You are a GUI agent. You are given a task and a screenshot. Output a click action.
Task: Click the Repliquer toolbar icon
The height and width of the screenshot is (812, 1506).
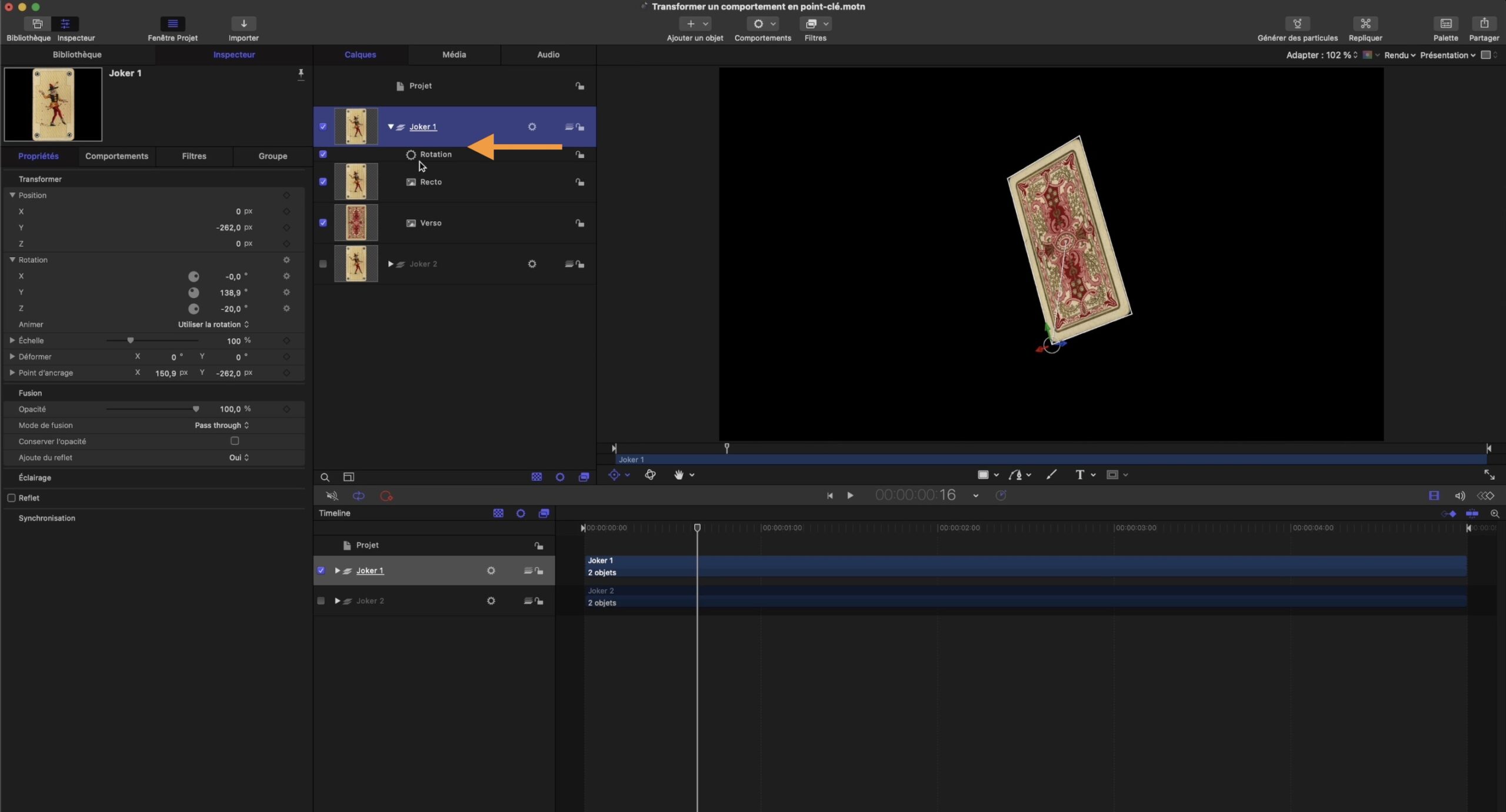1365,24
